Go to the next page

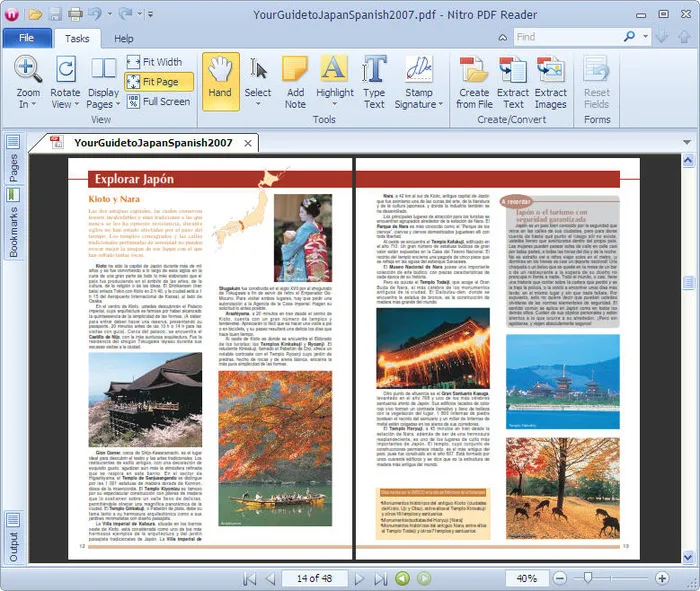coord(359,579)
